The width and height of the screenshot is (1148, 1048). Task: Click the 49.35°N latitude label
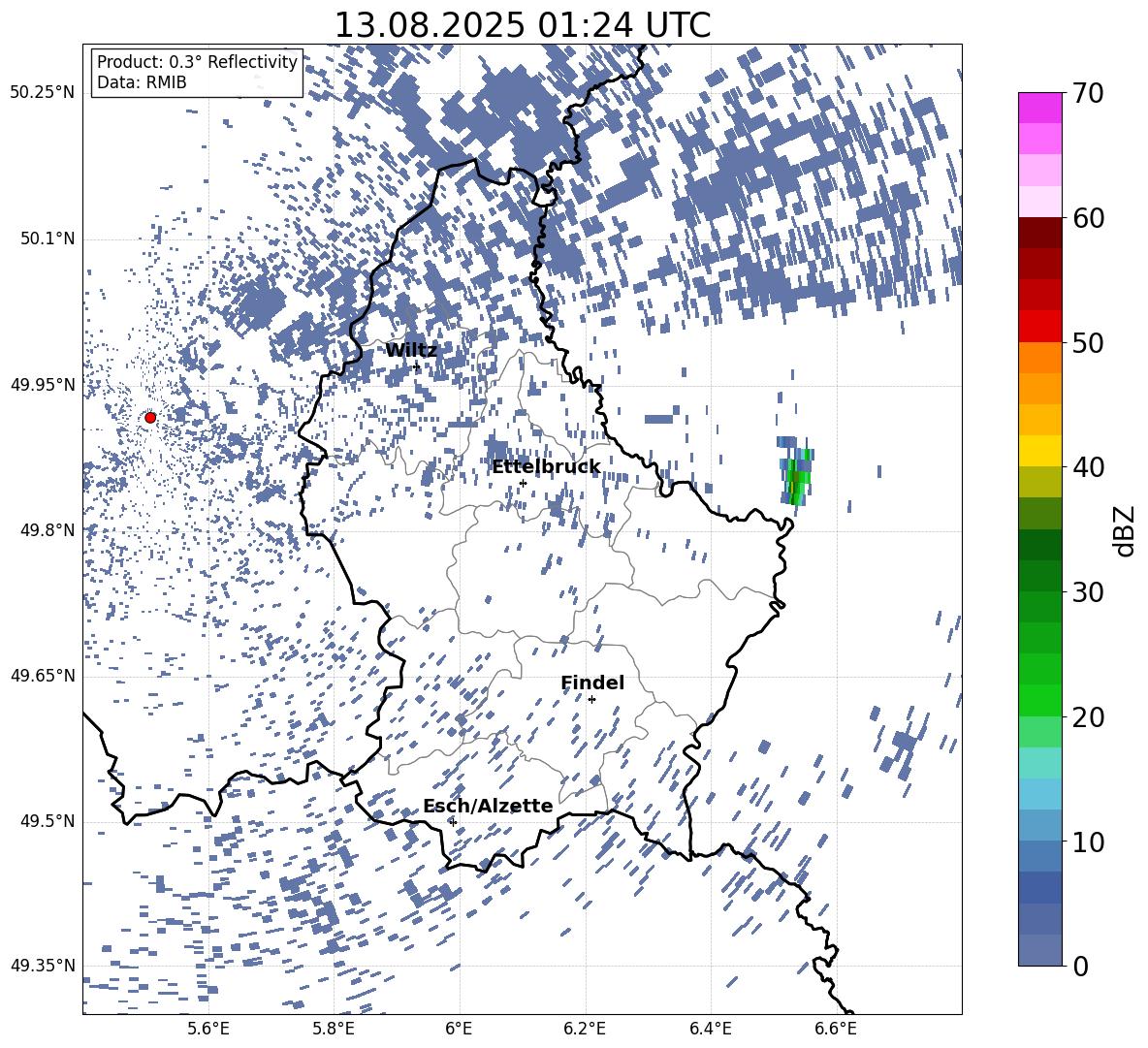tap(44, 966)
